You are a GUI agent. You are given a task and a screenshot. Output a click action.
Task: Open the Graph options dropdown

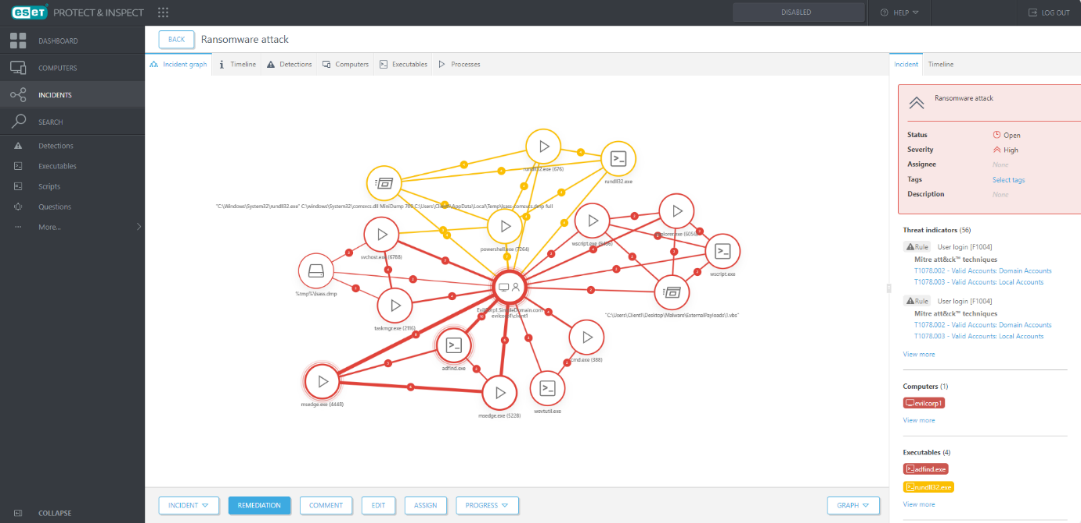[x=852, y=505]
